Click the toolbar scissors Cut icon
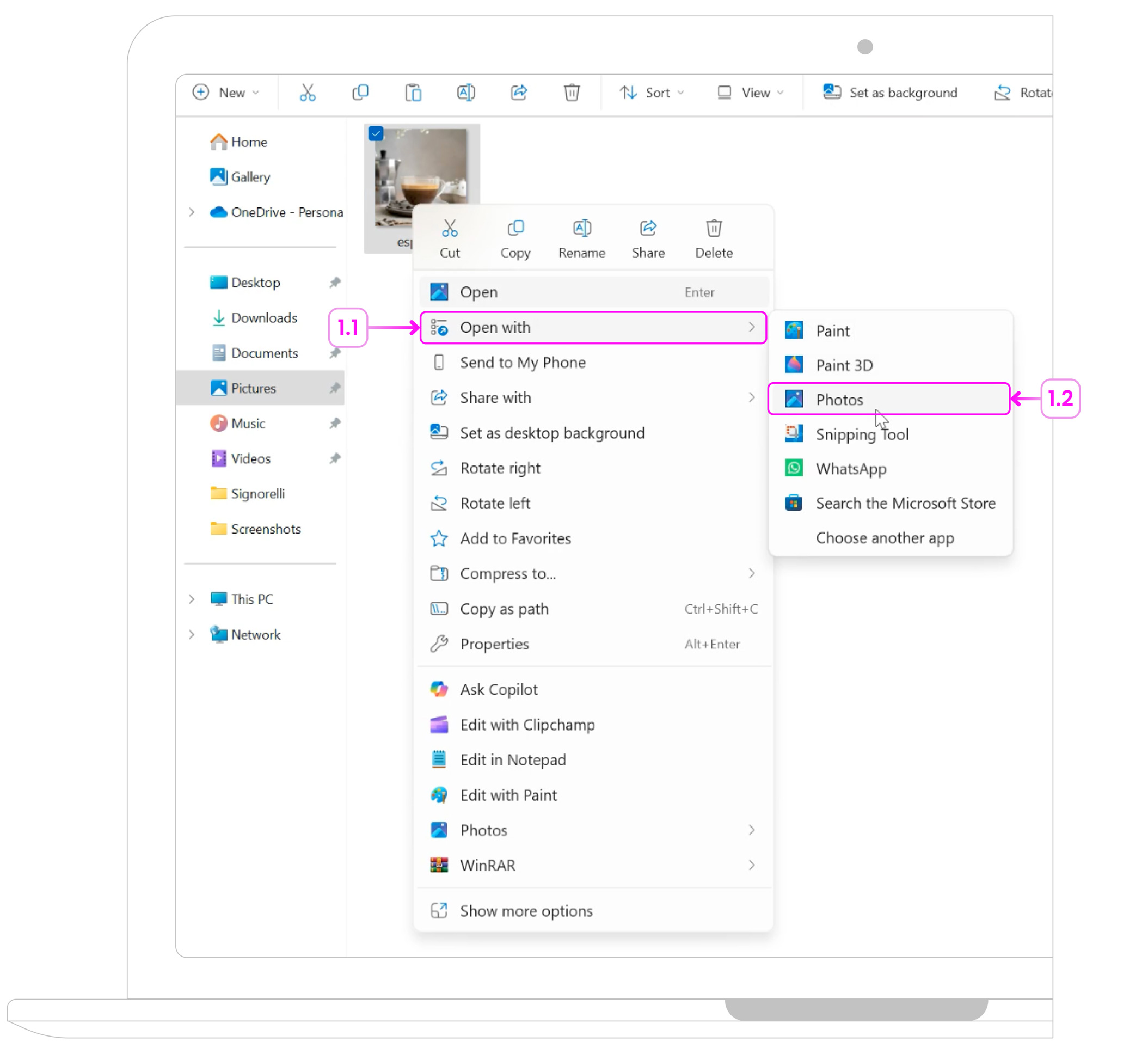This screenshot has width=1148, height=1054. click(x=308, y=93)
